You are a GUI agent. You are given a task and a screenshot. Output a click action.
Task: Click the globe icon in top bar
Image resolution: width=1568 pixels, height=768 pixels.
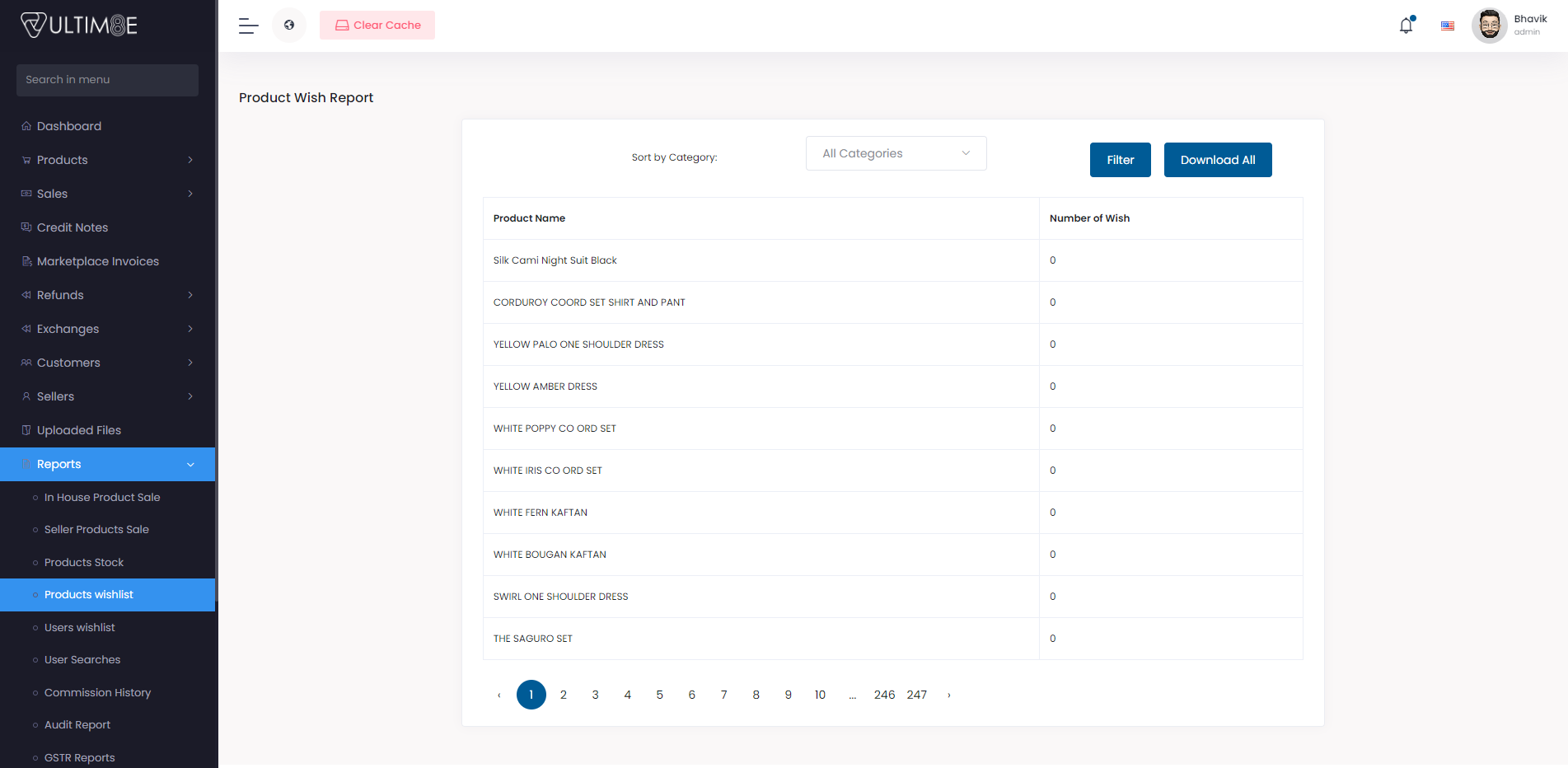[x=289, y=26]
